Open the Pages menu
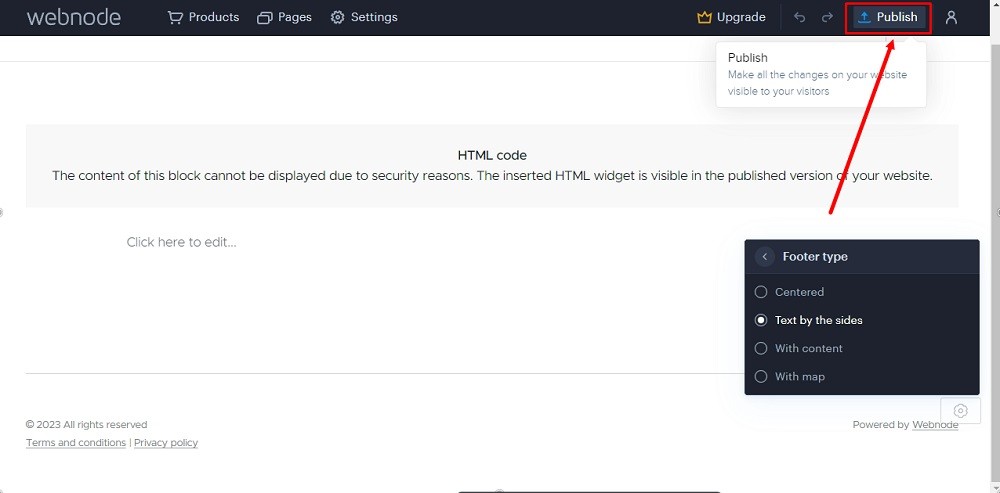 pos(284,17)
